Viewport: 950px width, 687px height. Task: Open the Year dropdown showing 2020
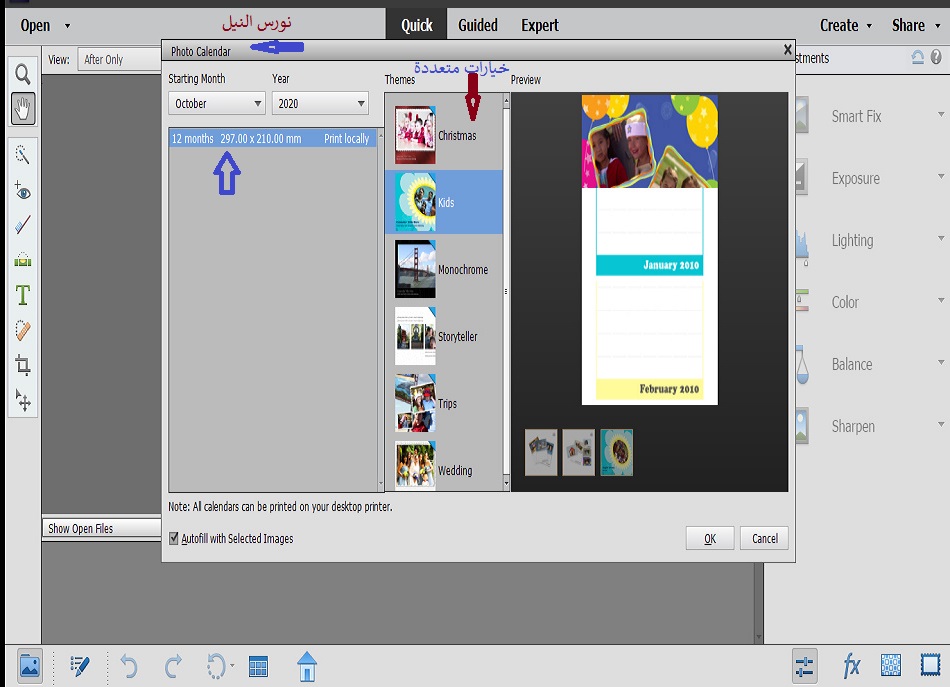(x=320, y=103)
